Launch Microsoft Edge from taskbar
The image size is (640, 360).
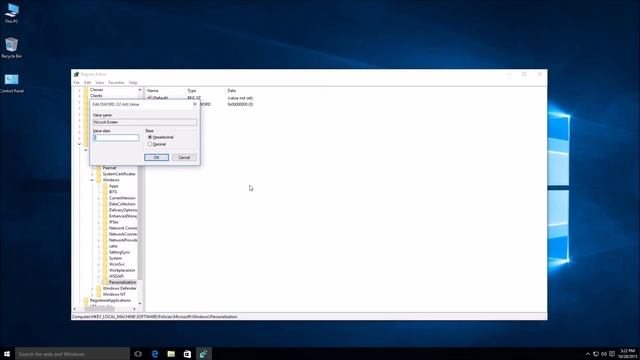pos(155,354)
